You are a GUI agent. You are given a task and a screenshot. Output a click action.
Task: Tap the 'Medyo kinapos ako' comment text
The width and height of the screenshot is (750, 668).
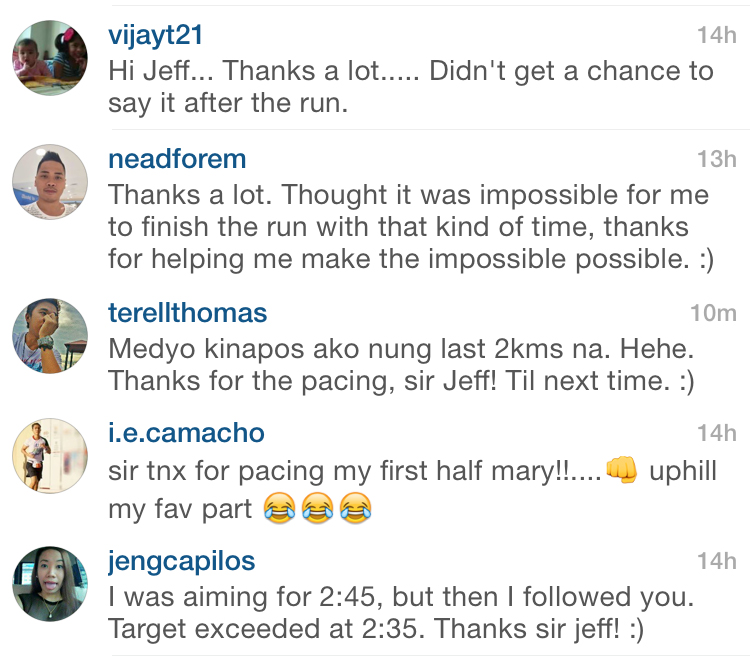400,365
